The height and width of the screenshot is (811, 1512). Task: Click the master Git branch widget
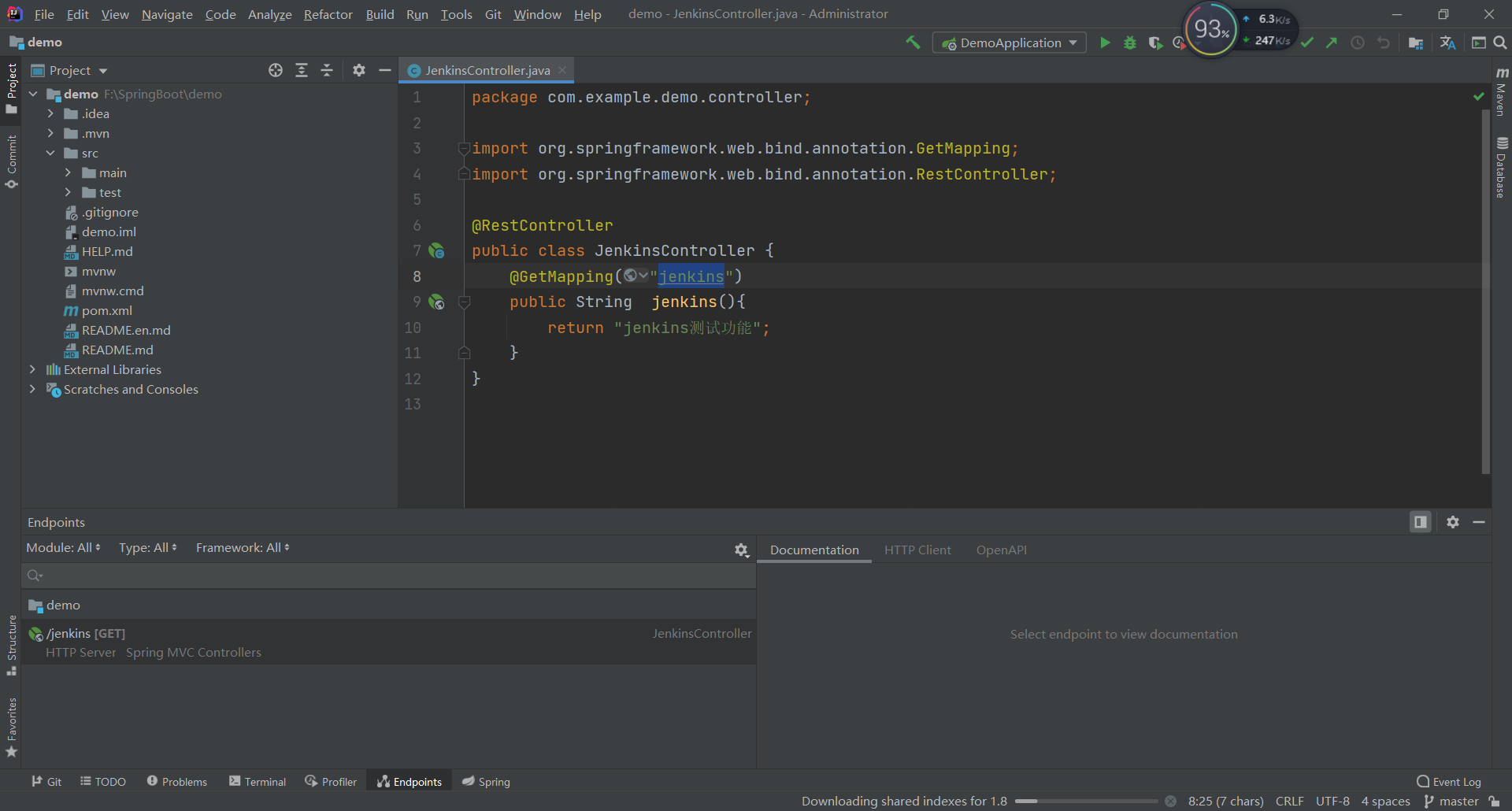coord(1451,802)
